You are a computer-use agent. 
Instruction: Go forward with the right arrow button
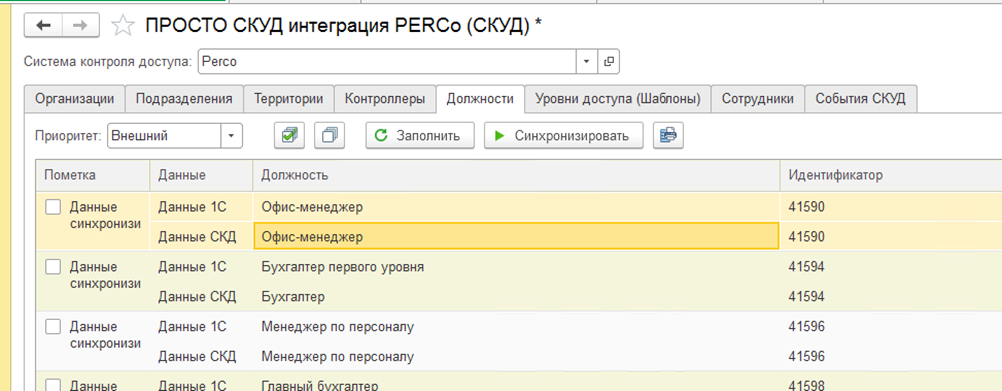point(81,25)
